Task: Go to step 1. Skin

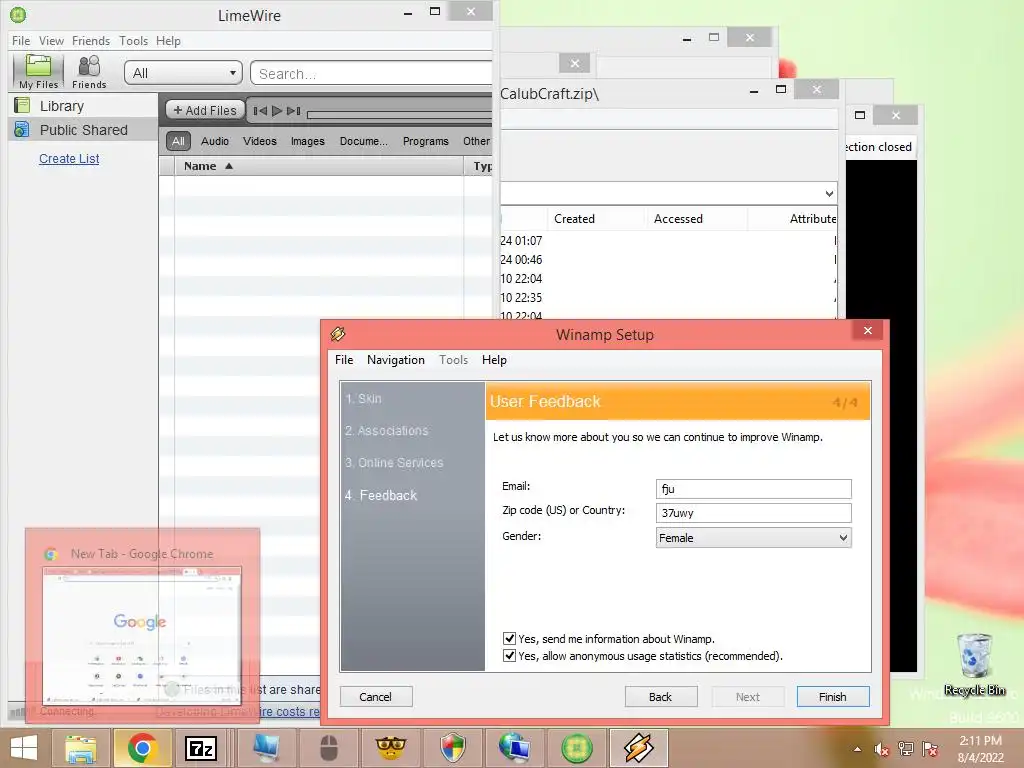Action: (x=363, y=398)
